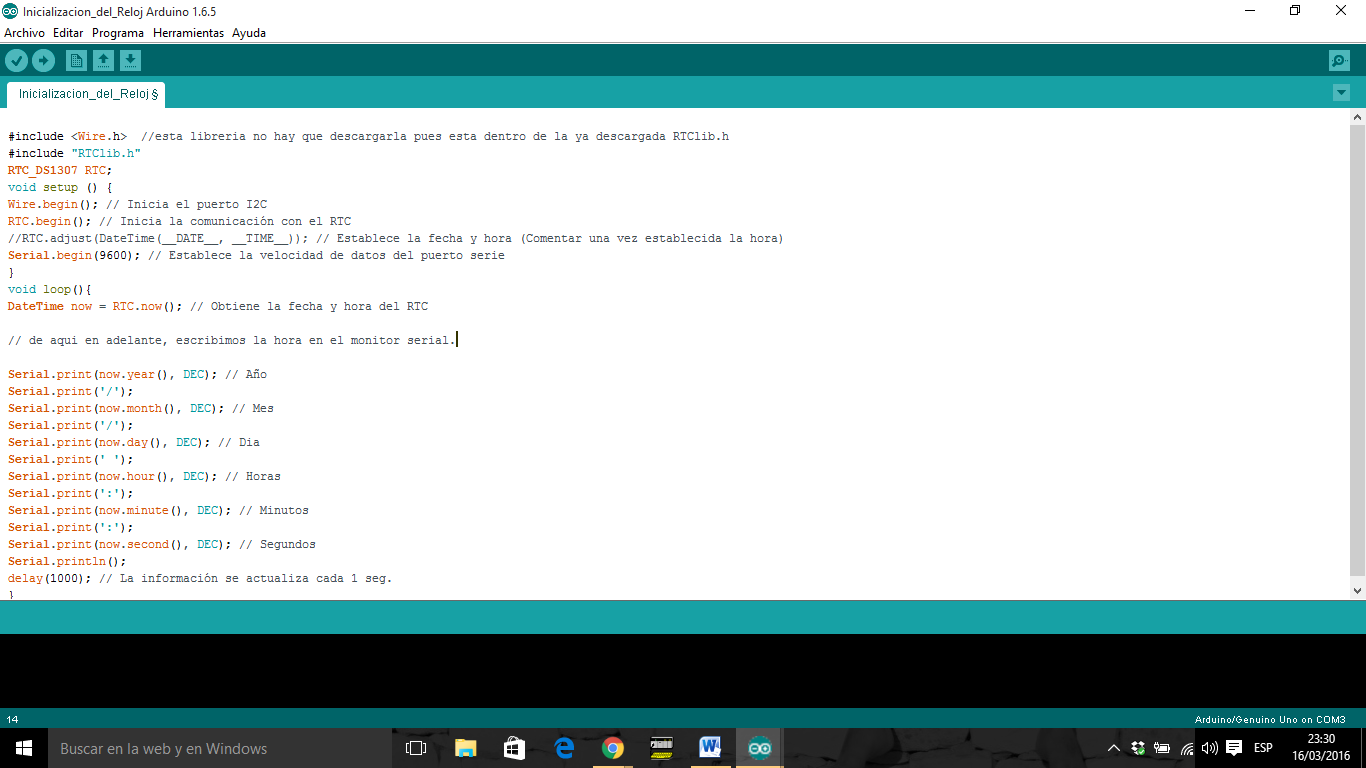Click the Verify sketch checkmark icon

[x=17, y=60]
